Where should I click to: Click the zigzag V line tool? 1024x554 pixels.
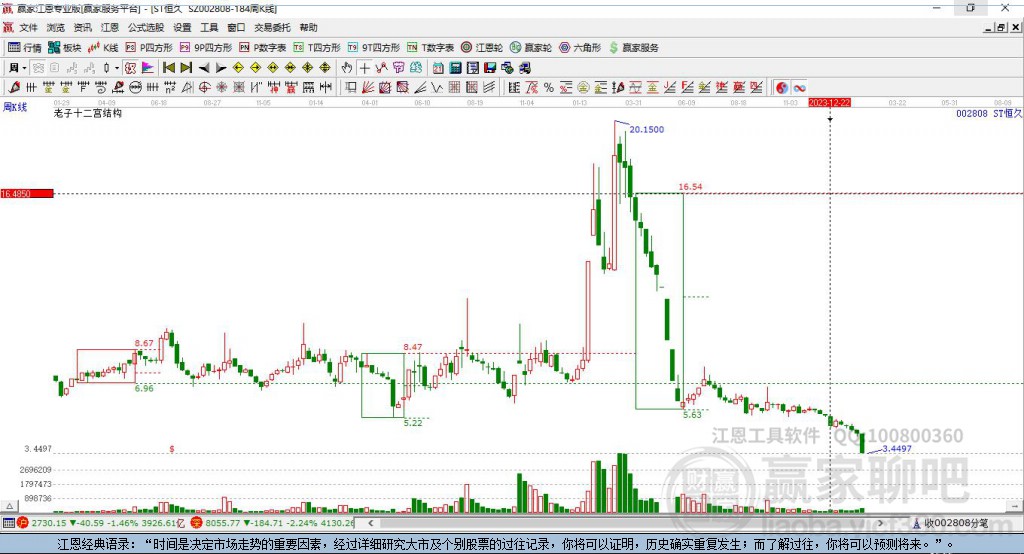[436, 88]
